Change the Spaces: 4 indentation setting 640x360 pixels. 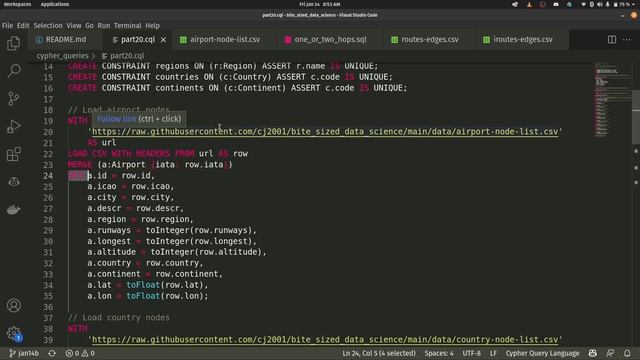[439, 353]
